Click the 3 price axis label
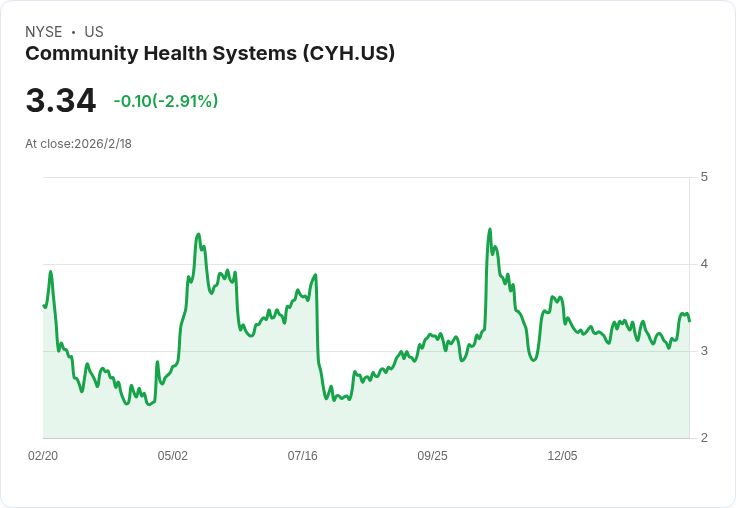The height and width of the screenshot is (508, 736). pos(704,351)
